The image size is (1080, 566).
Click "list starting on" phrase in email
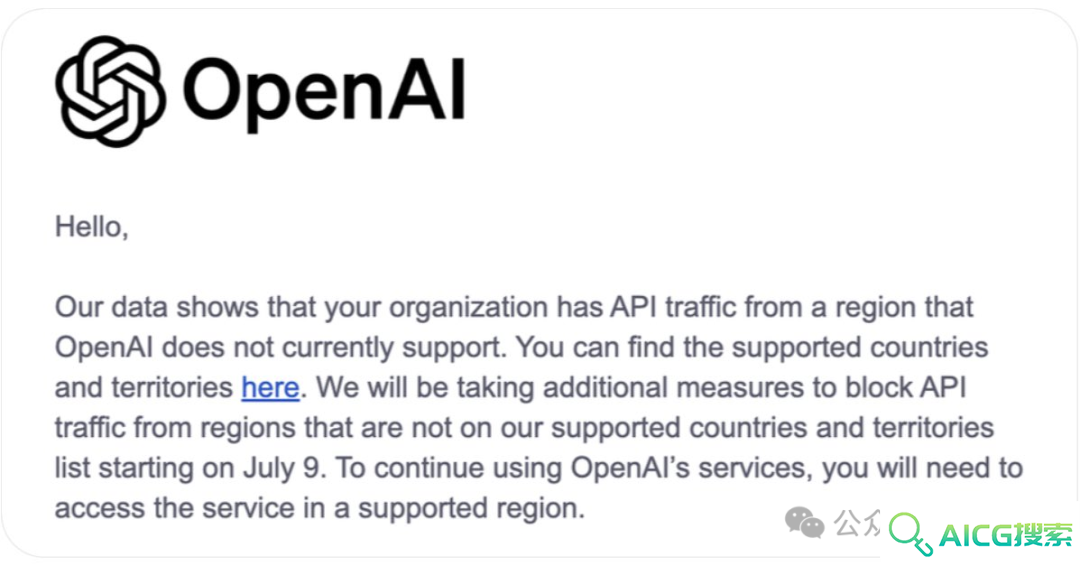pyautogui.click(x=145, y=469)
